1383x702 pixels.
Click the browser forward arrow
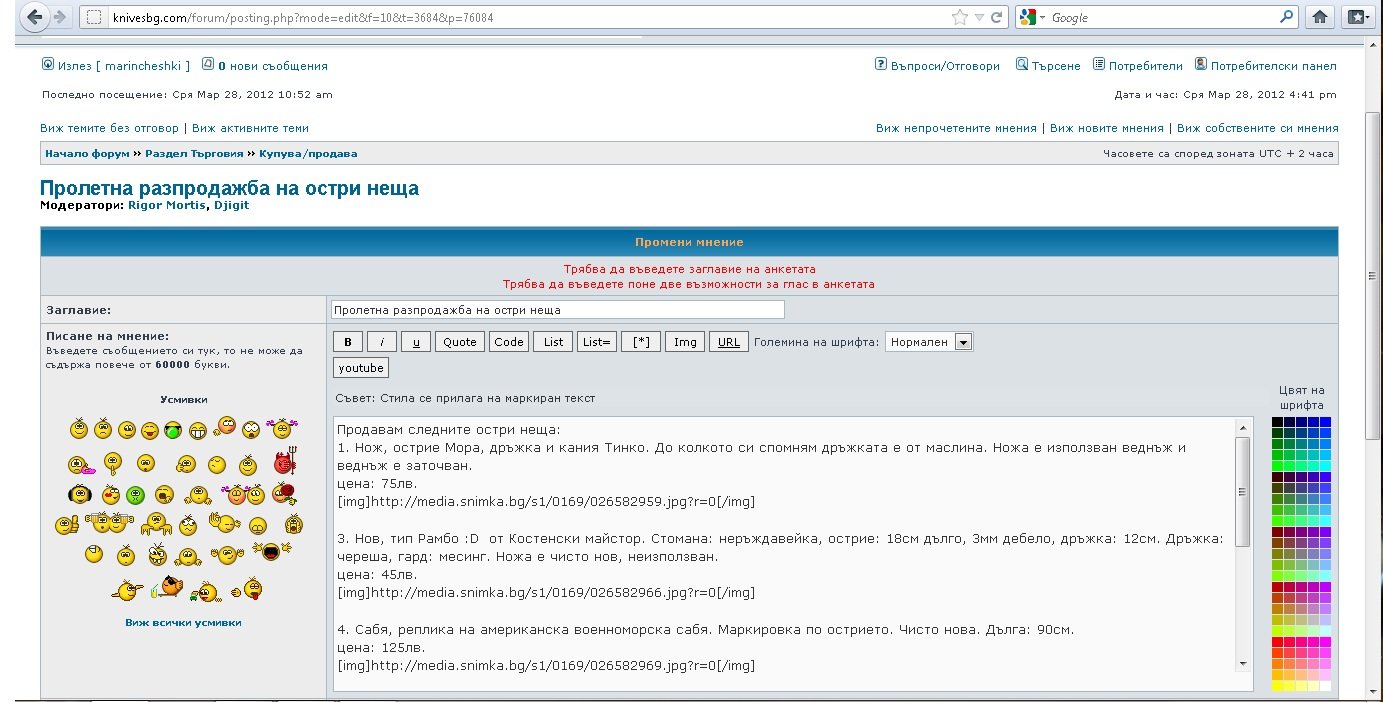click(x=59, y=17)
